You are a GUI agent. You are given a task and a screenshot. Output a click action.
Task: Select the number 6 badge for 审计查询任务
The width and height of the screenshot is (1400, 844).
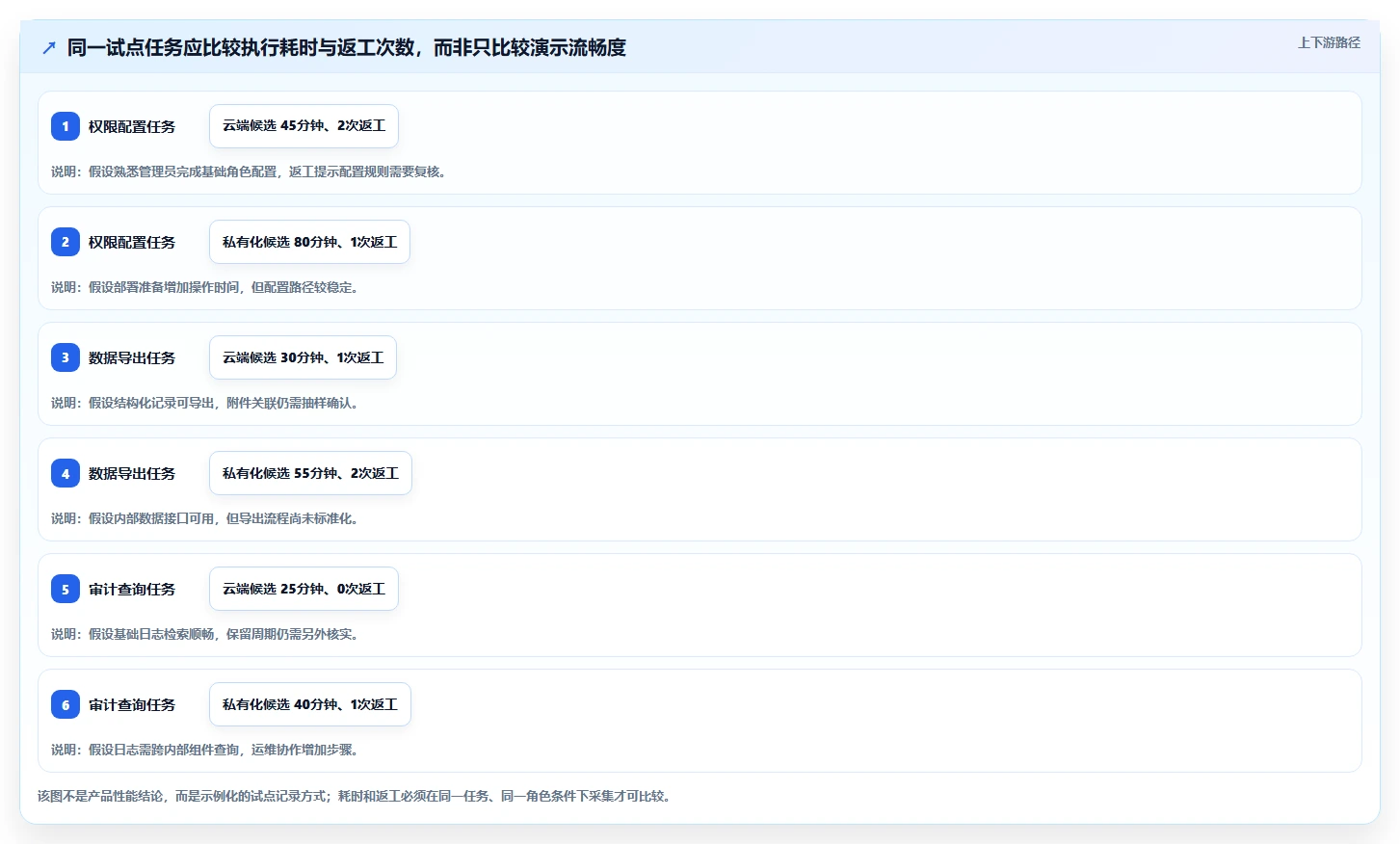click(x=66, y=704)
